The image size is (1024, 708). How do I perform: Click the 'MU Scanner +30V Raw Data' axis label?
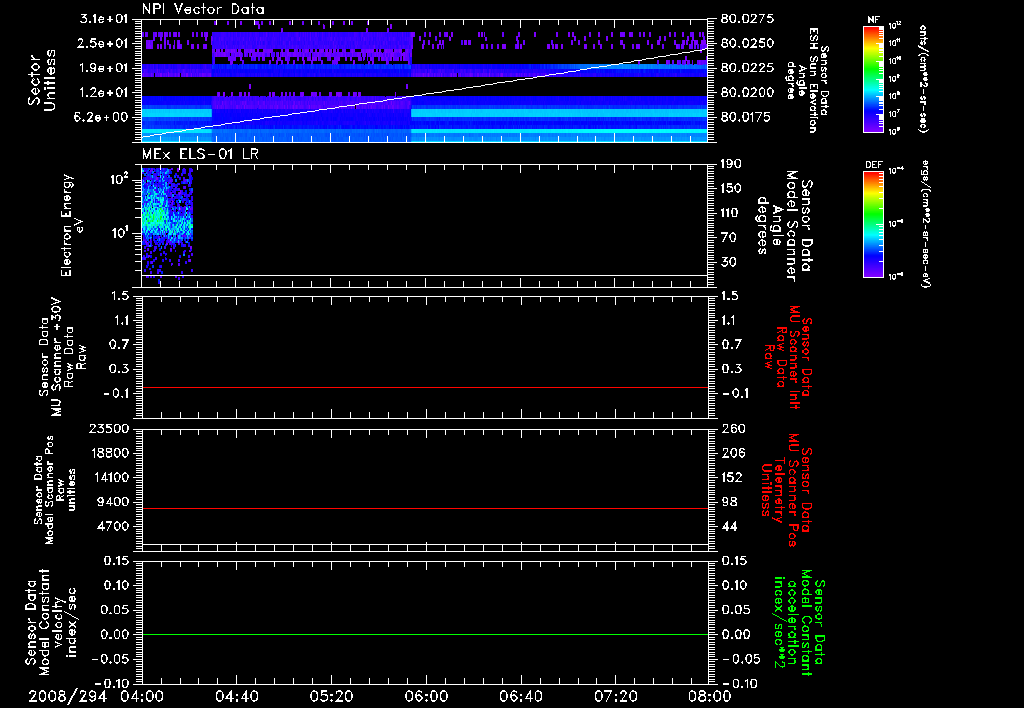pos(62,358)
